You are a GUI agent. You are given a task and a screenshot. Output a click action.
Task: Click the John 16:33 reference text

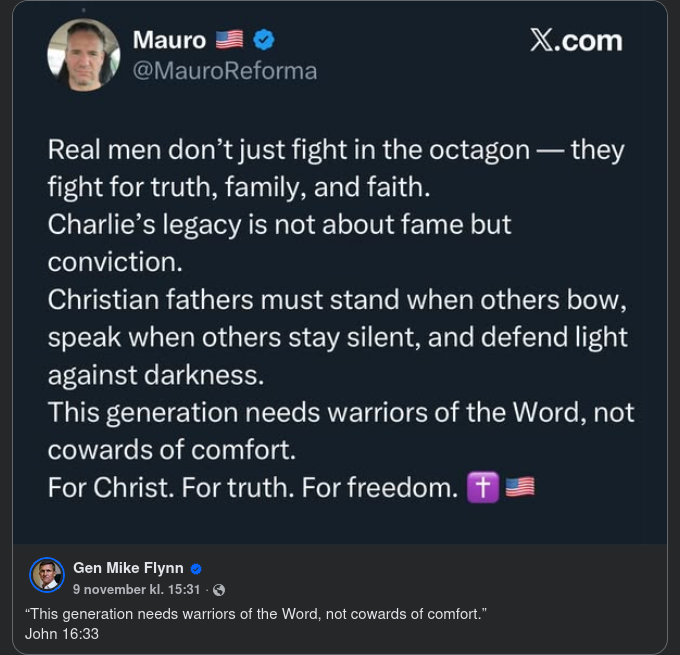[x=62, y=634]
